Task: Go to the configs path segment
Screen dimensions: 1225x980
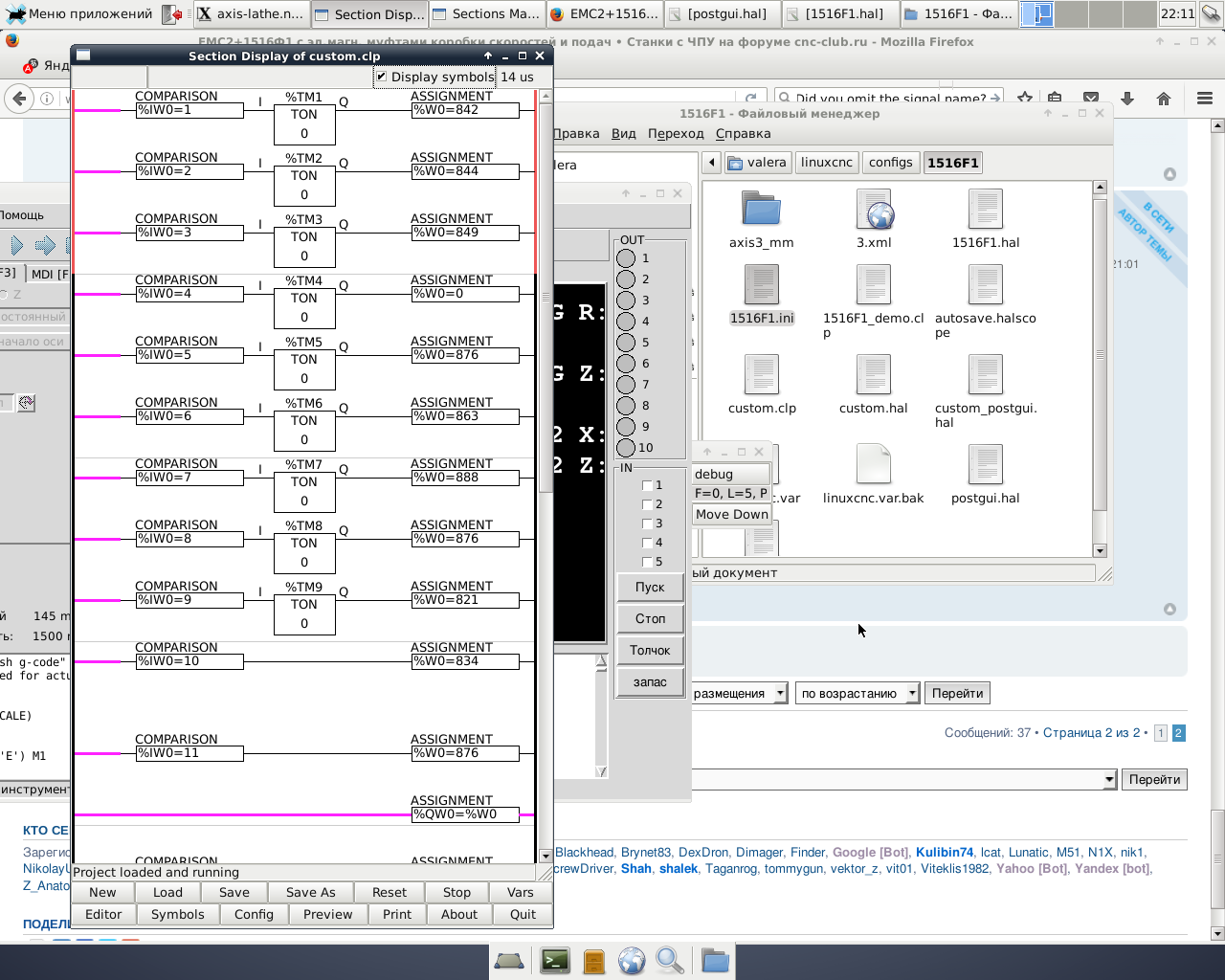Action: tap(890, 163)
